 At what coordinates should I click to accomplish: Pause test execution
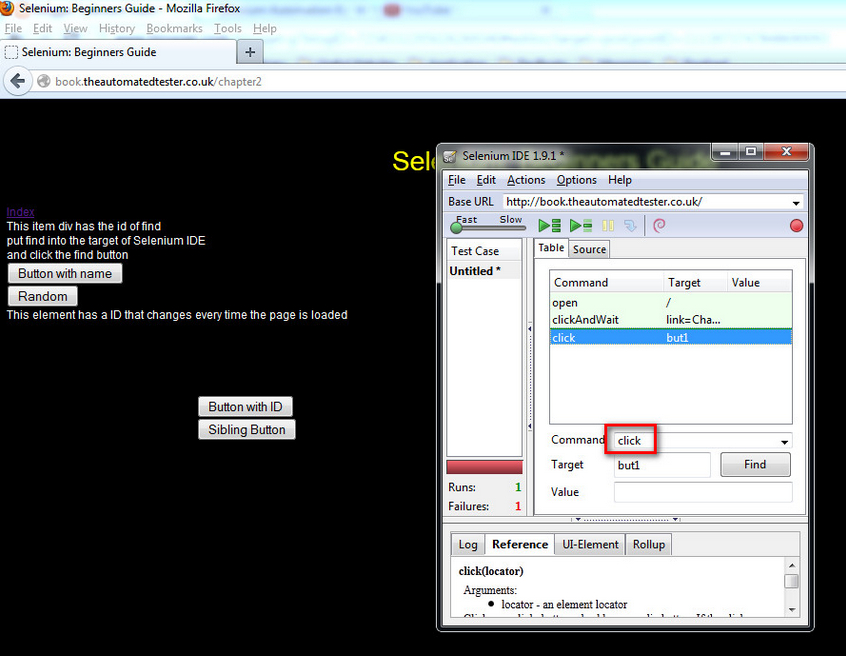point(610,226)
